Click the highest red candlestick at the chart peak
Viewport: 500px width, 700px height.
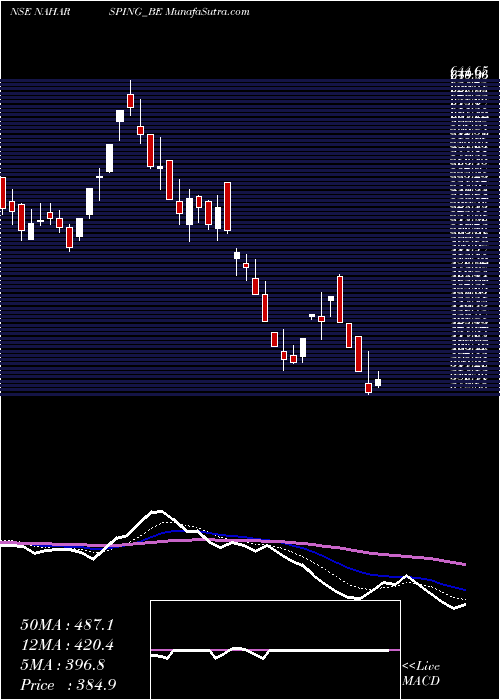tap(130, 100)
